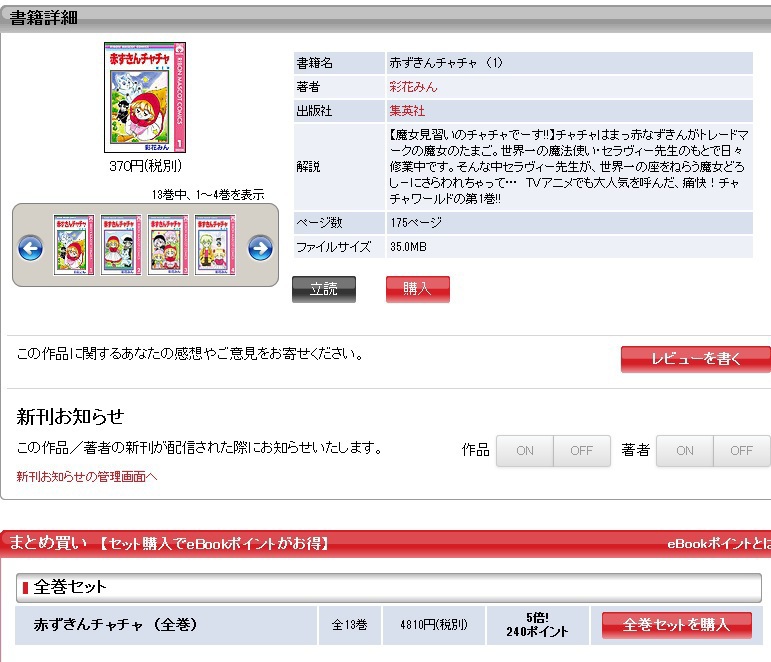The image size is (771, 662).
Task: Open volume 3 thumbnail in carousel
Action: click(168, 245)
